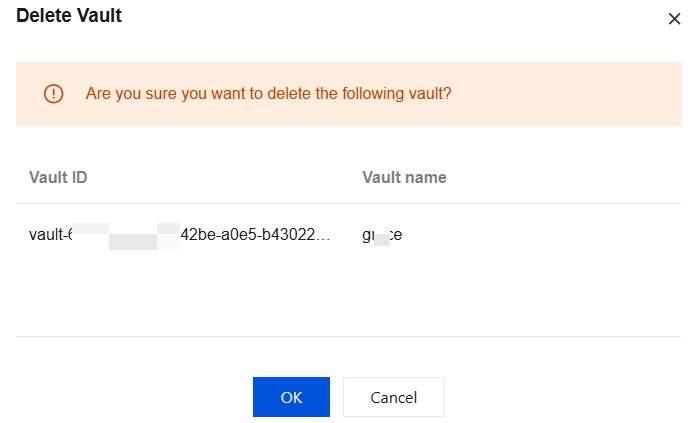Click the word 'vault?' in the warning
Screen dimensions: 691x423
coord(431,94)
